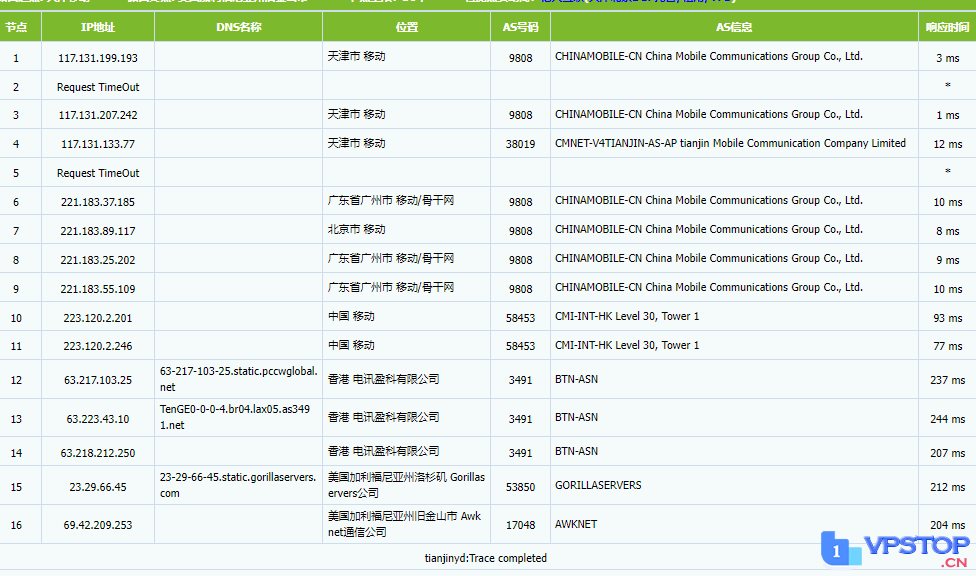Viewport: 976px width, 576px height.
Task: Select IP address 221.183.37.185
Action: [x=98, y=202]
